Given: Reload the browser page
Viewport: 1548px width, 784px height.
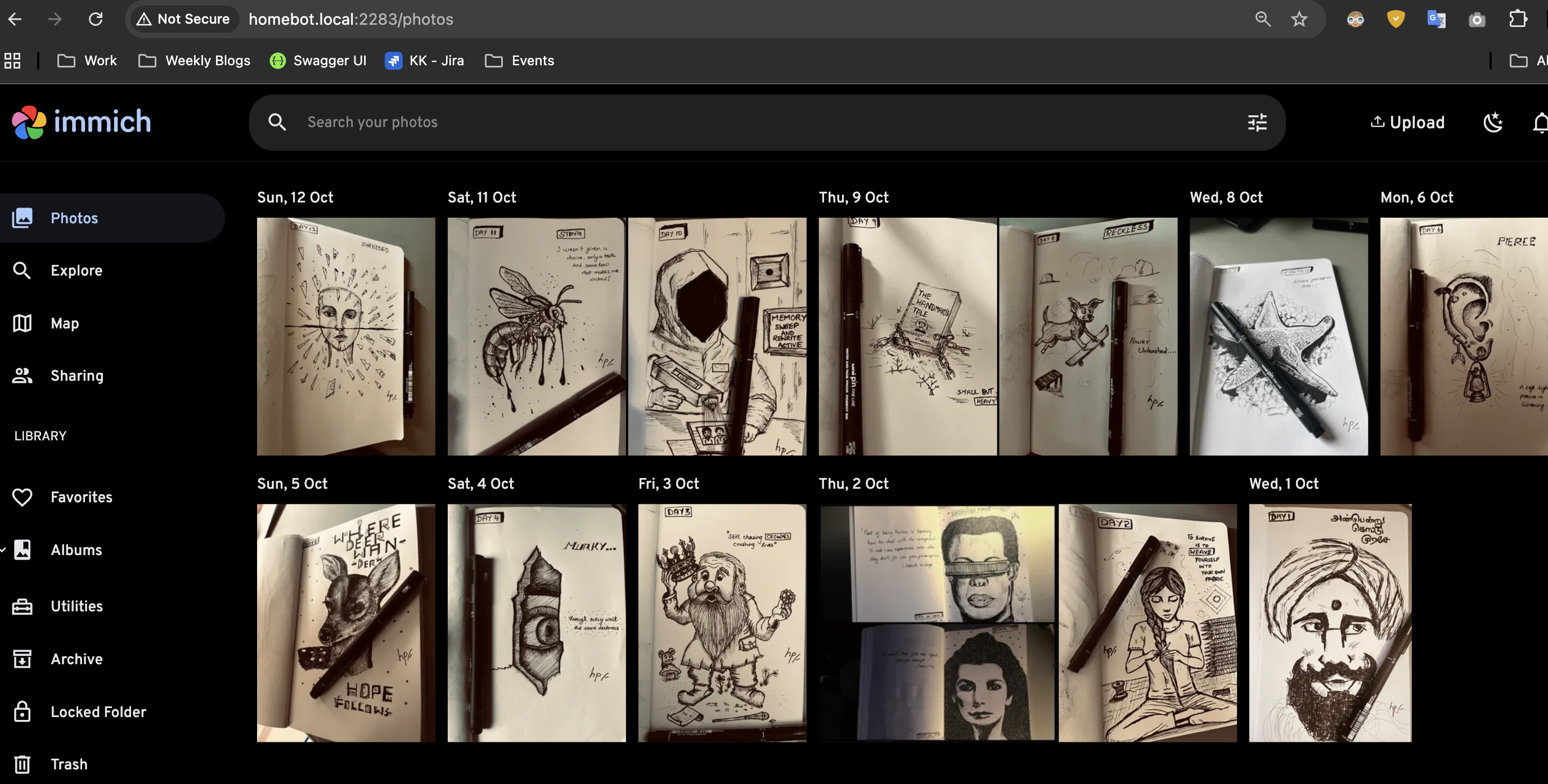Looking at the screenshot, I should (x=96, y=19).
